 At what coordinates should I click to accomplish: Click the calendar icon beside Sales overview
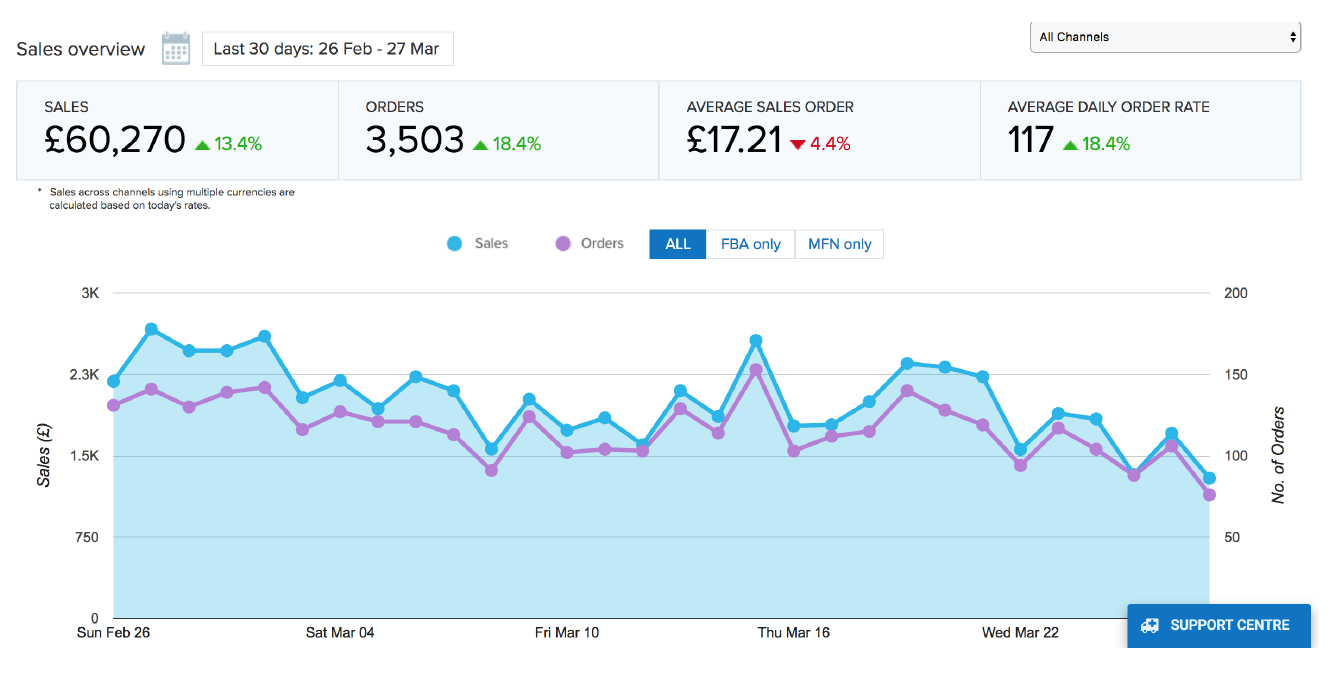coord(176,49)
